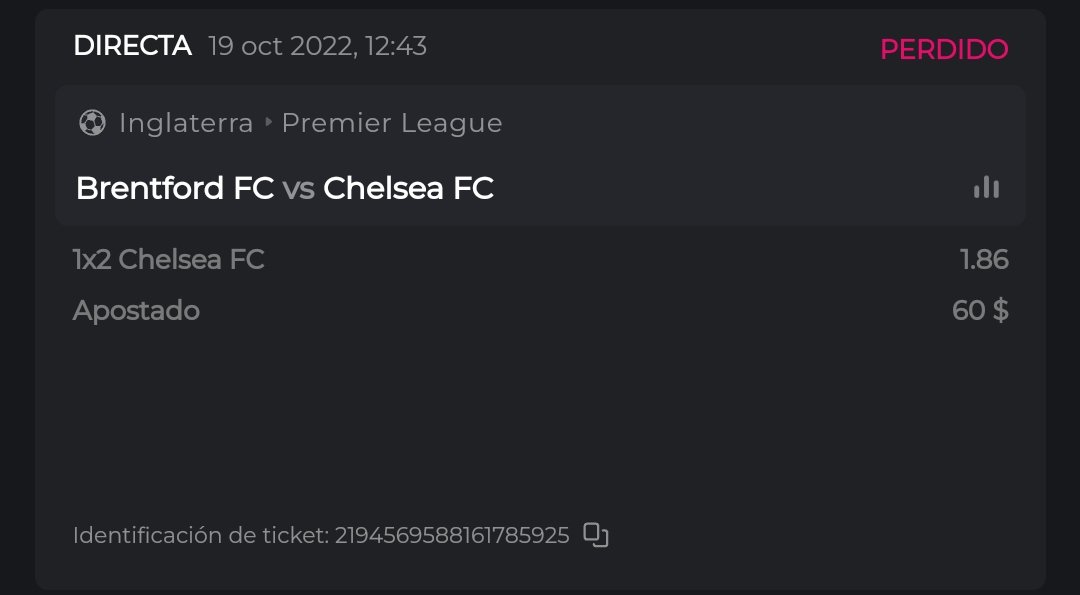
Task: Open the Premier League competition link
Action: (392, 123)
